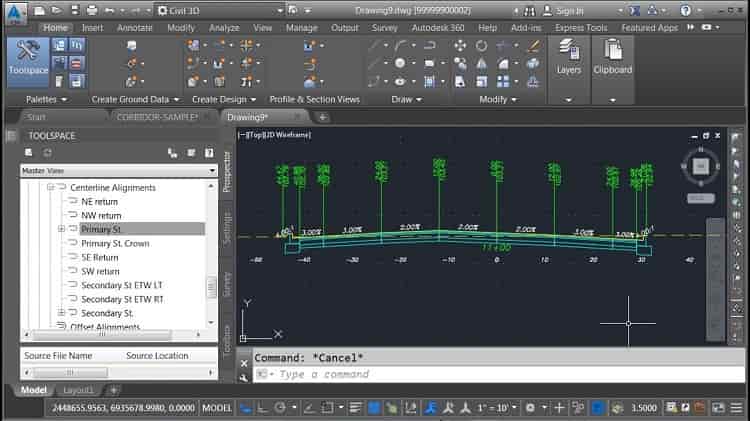The height and width of the screenshot is (421, 750).
Task: Expand the Modify panel dropdown
Action: pos(498,100)
